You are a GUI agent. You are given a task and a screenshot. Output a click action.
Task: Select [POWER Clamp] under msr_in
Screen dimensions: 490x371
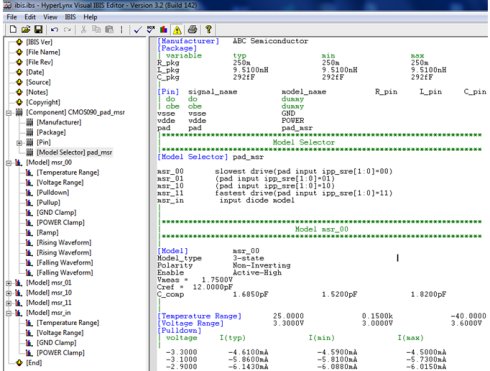click(61, 353)
